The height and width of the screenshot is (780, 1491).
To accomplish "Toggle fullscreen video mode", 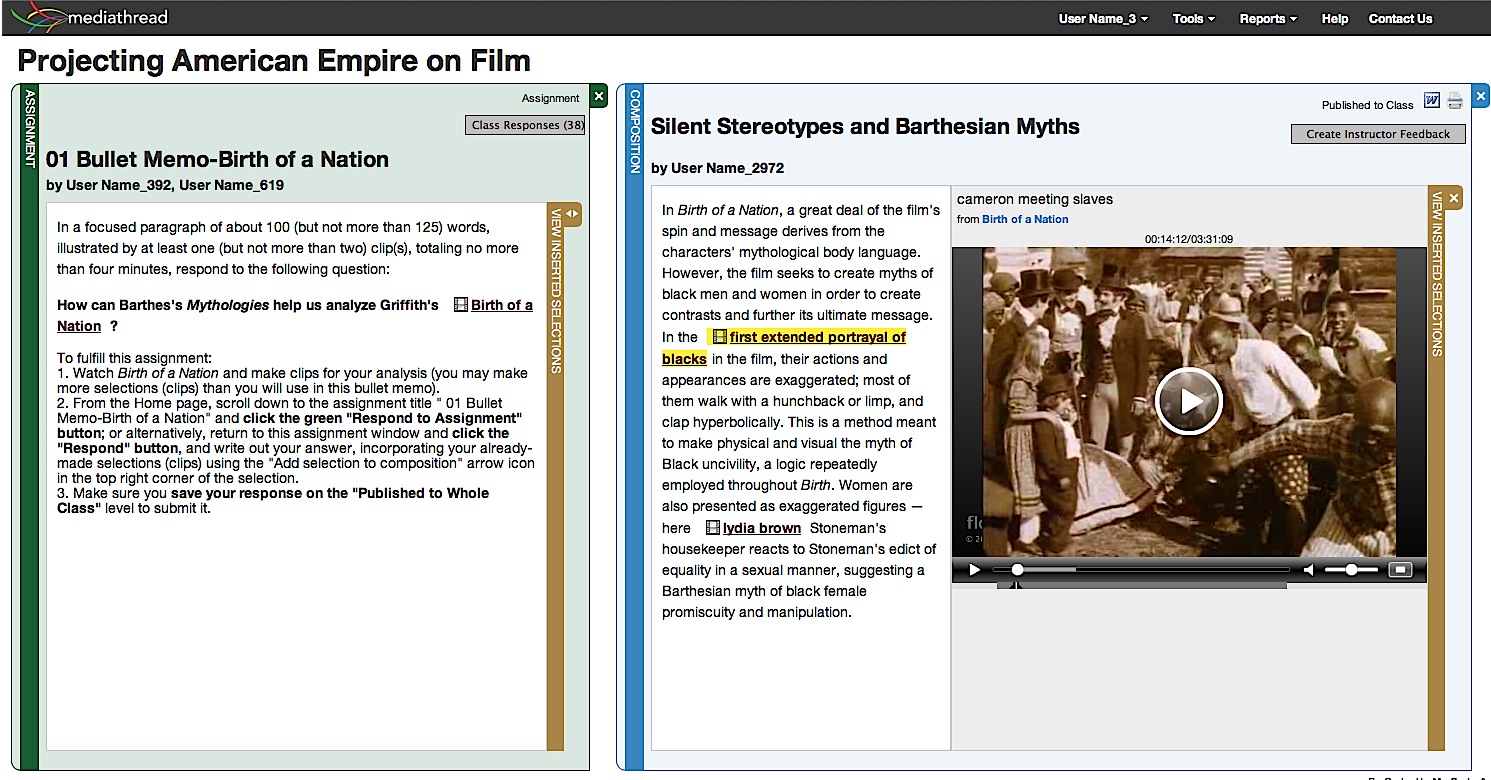I will tap(1401, 570).
